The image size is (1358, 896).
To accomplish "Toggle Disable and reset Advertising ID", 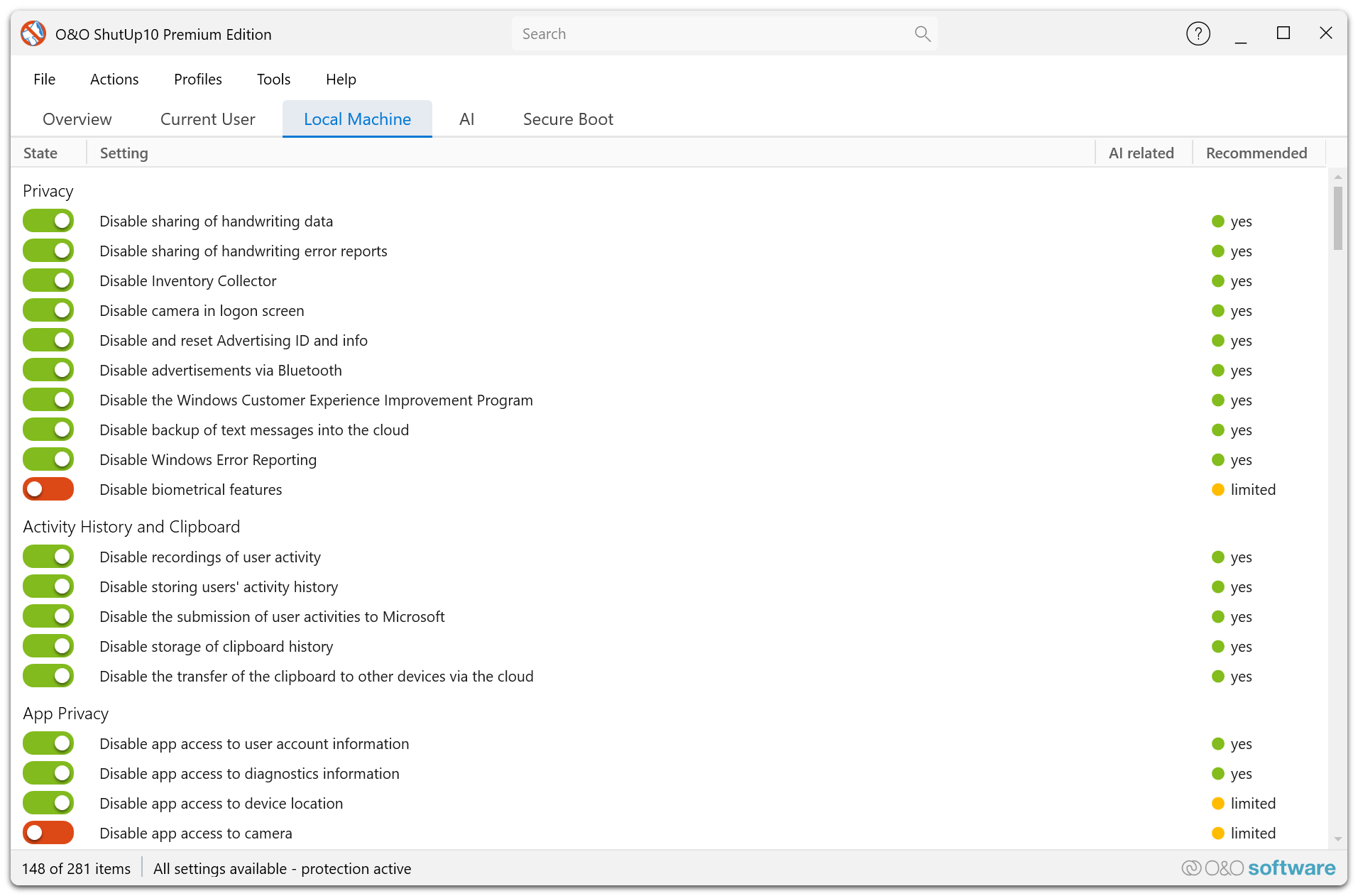I will pos(48,340).
